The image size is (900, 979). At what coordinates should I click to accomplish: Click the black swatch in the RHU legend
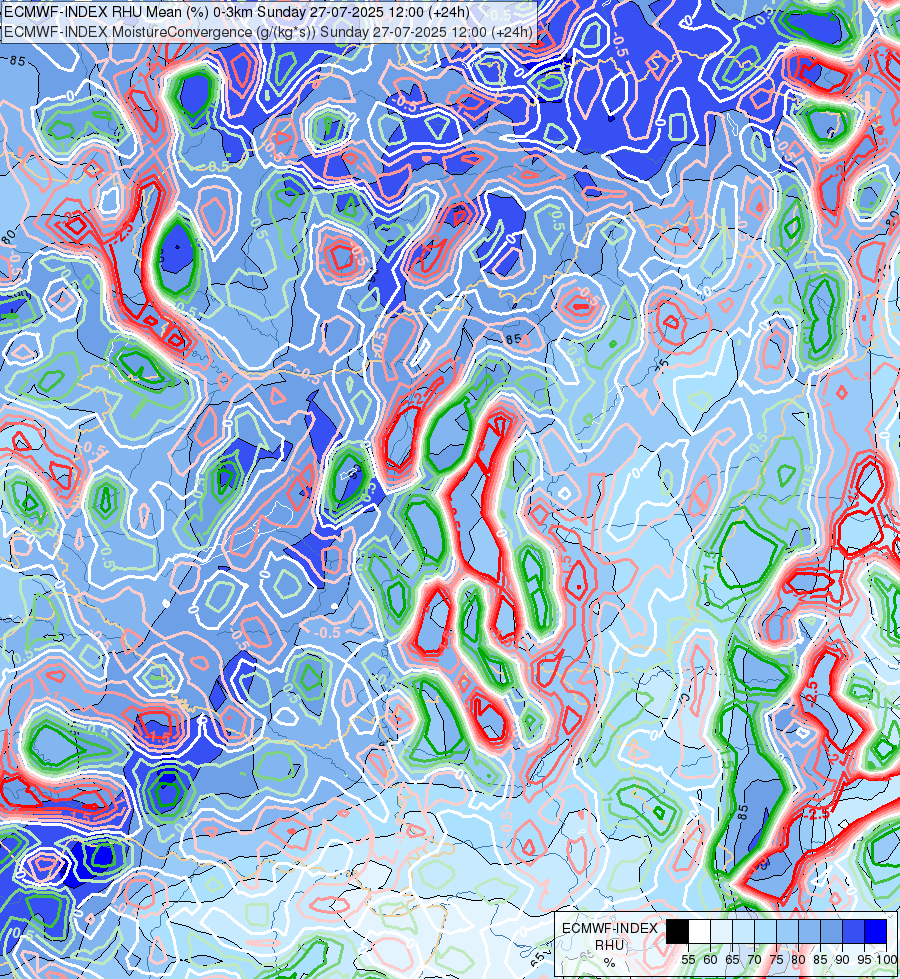coord(677,931)
